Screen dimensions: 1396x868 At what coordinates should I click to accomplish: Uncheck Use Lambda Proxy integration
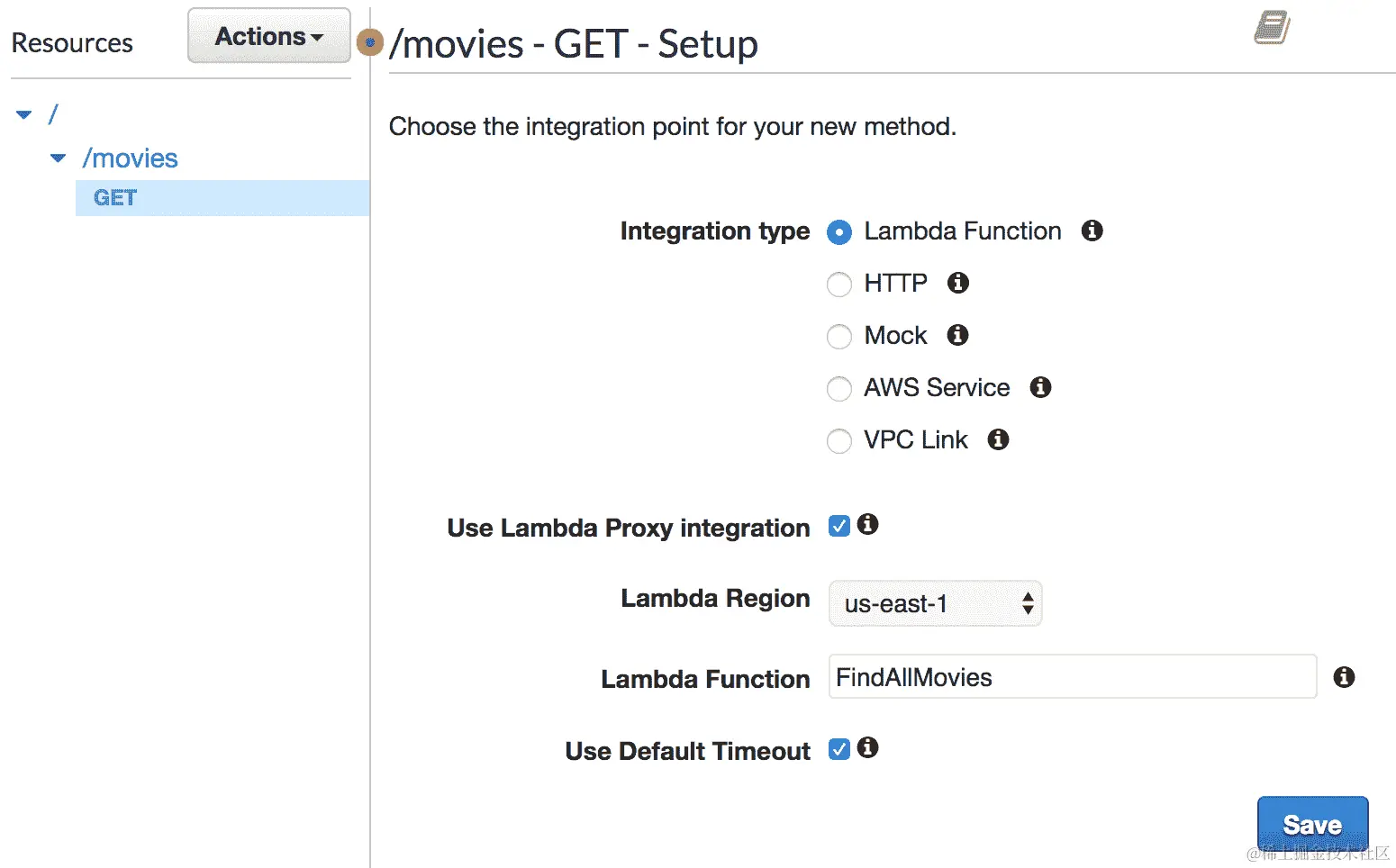[x=839, y=526]
